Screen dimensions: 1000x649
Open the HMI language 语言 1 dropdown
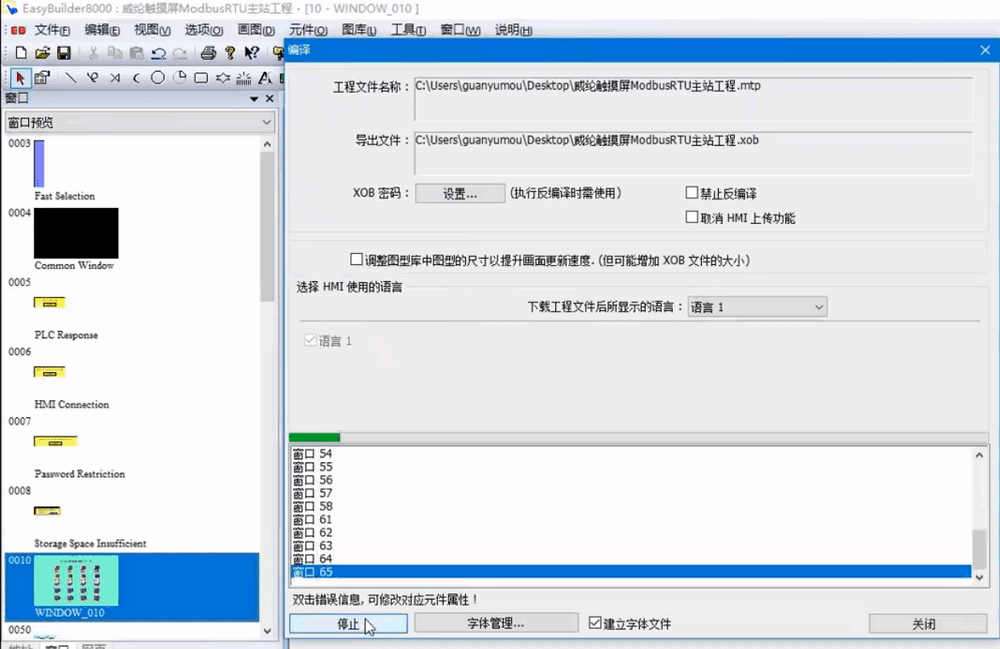(x=757, y=307)
